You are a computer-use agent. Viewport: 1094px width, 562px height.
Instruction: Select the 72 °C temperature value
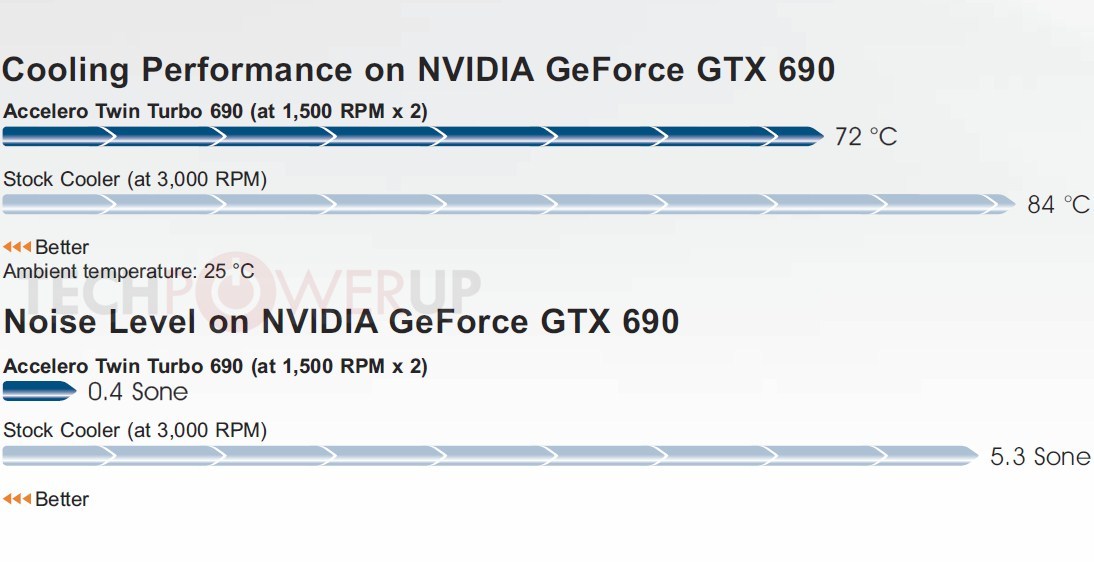[866, 137]
